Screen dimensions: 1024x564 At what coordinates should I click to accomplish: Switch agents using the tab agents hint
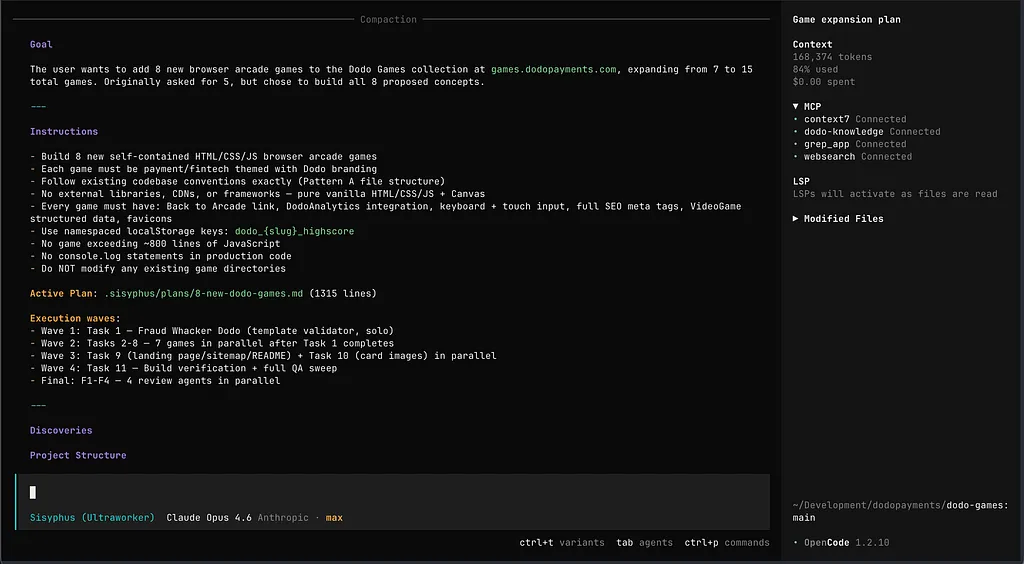tap(644, 543)
